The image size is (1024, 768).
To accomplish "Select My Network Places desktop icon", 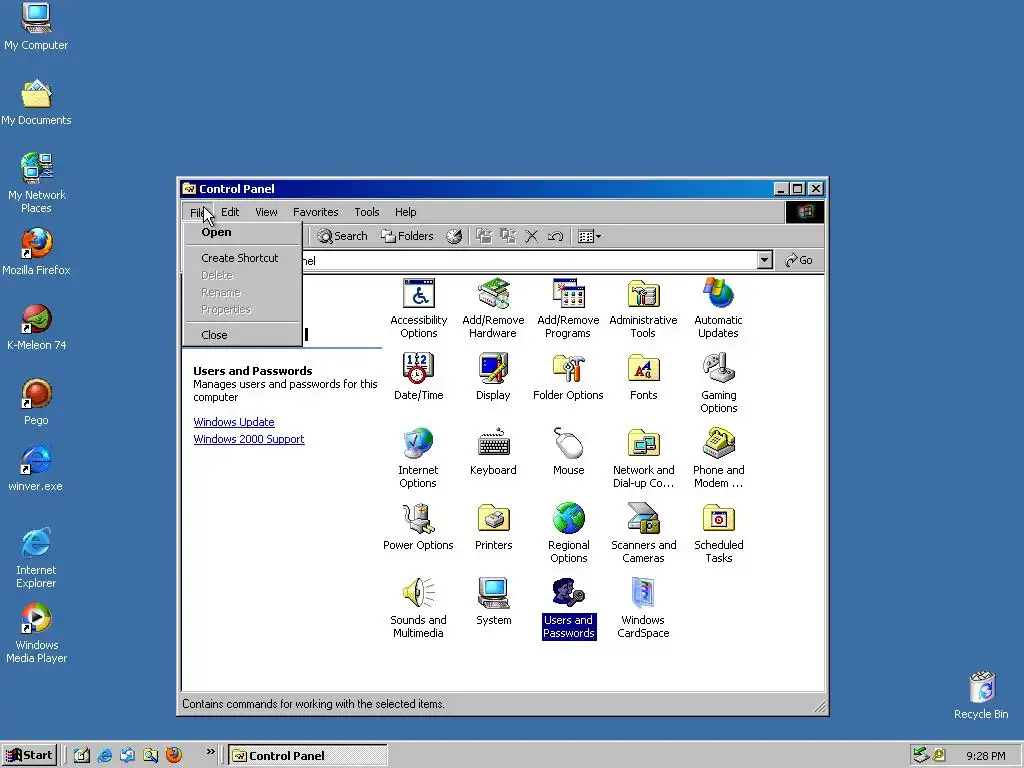I will 36,183.
